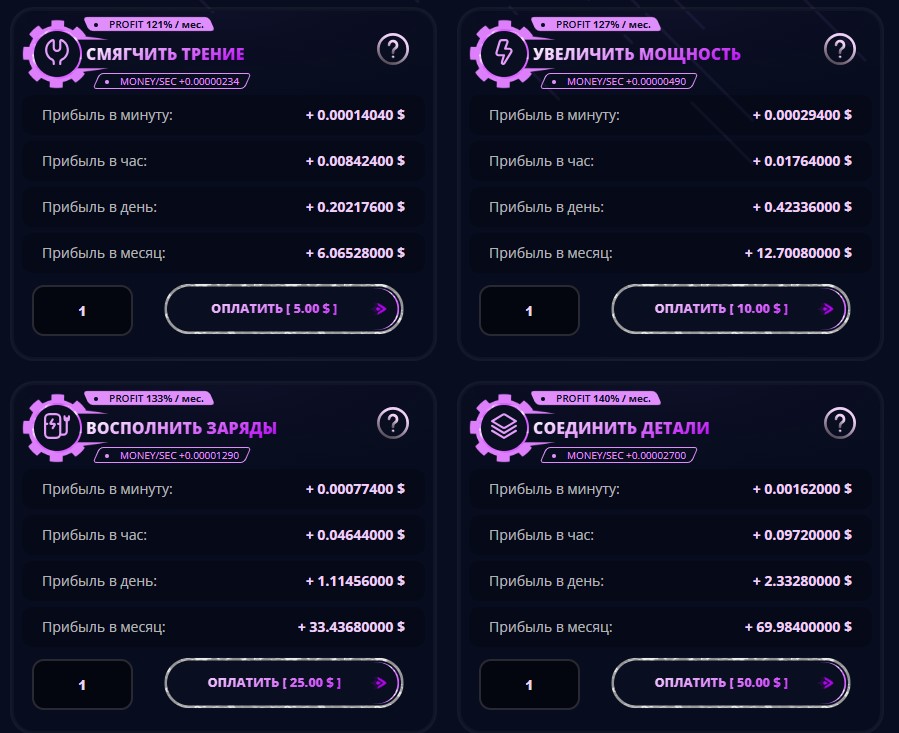Focus quantity field in Смягчить трение card
The width and height of the screenshot is (899, 733).
tap(82, 310)
